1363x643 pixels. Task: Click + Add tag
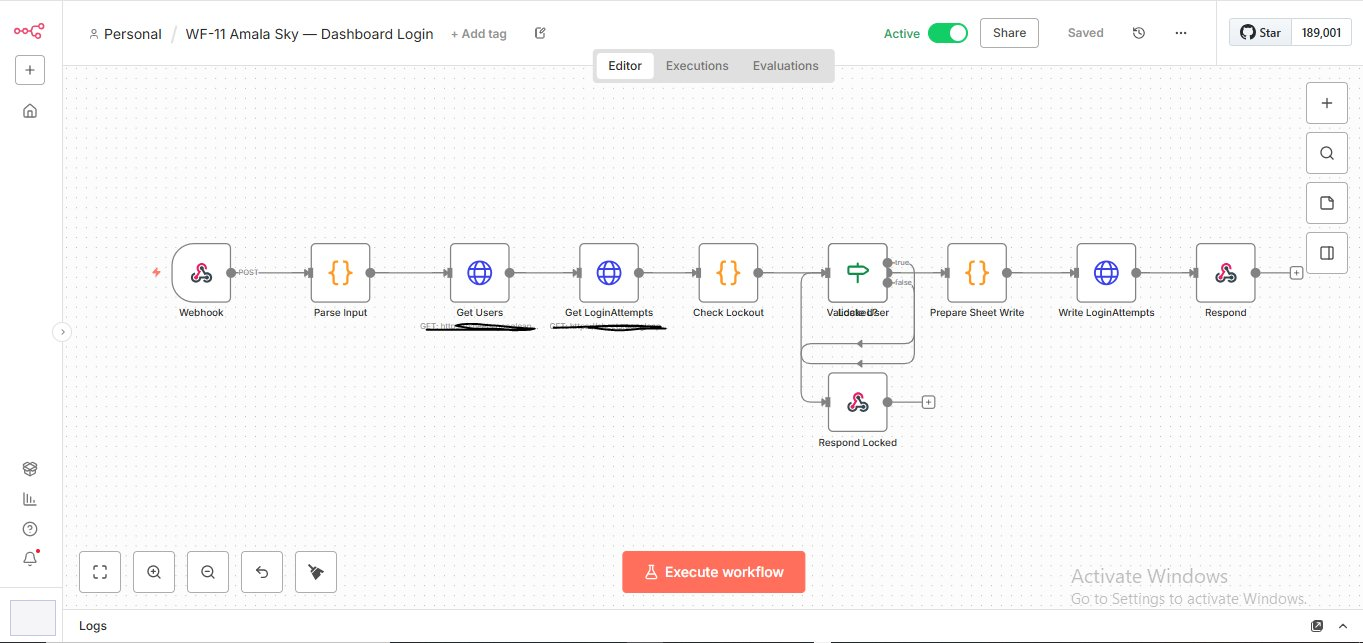(x=479, y=34)
